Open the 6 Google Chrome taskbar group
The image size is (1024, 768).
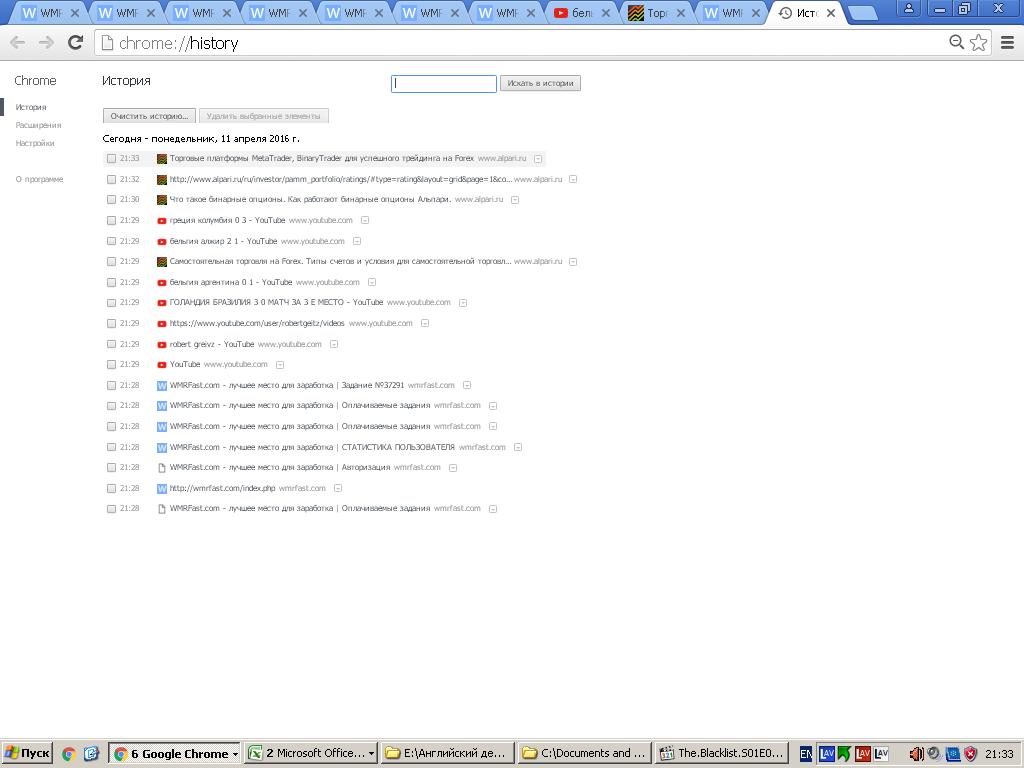tap(175, 754)
